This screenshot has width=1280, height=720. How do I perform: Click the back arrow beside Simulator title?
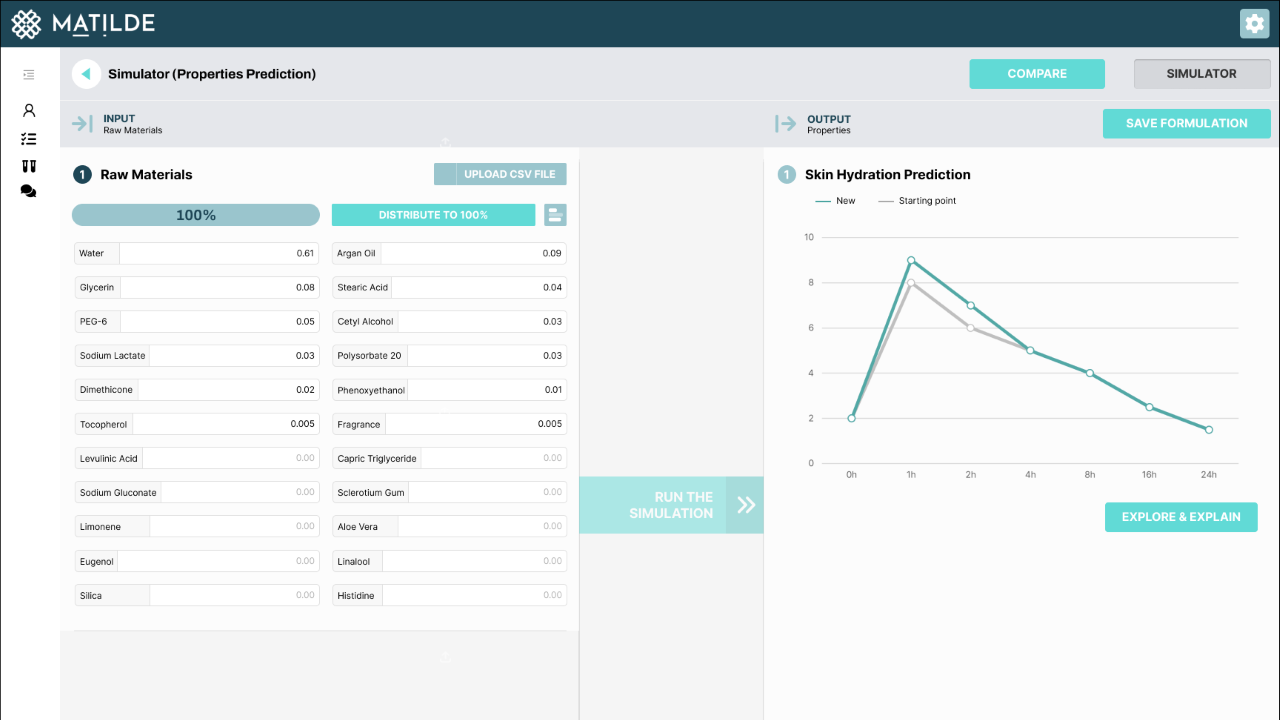87,74
